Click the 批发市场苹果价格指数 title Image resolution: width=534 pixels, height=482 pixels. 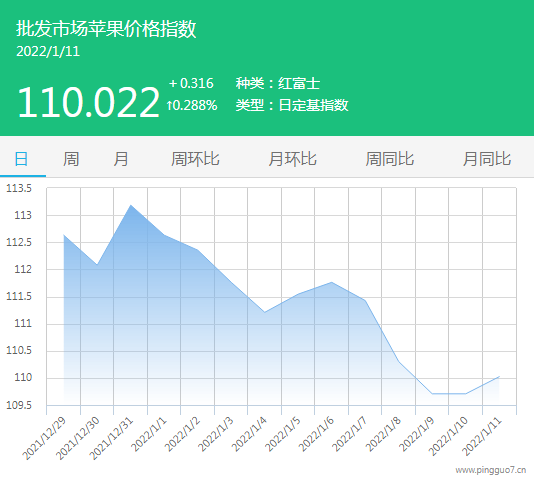click(106, 29)
